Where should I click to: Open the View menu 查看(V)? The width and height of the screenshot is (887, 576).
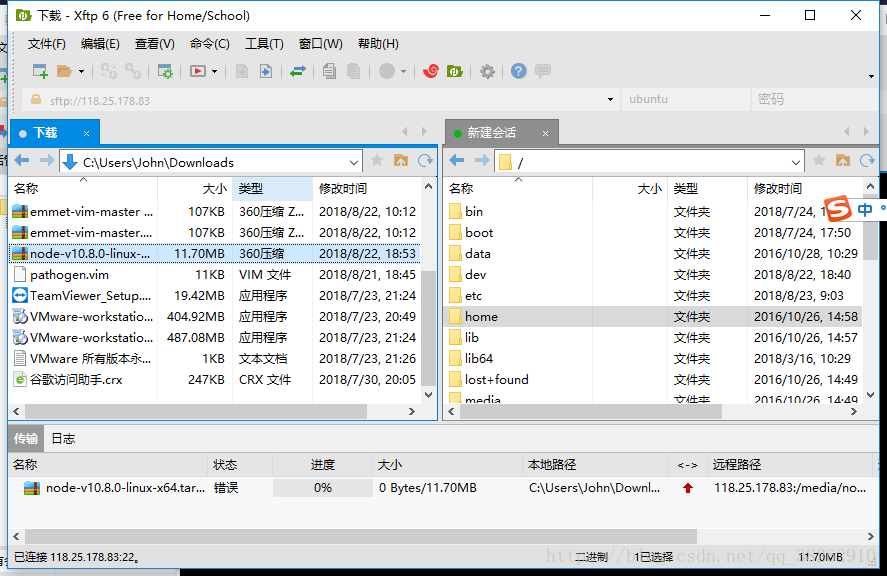pos(154,44)
